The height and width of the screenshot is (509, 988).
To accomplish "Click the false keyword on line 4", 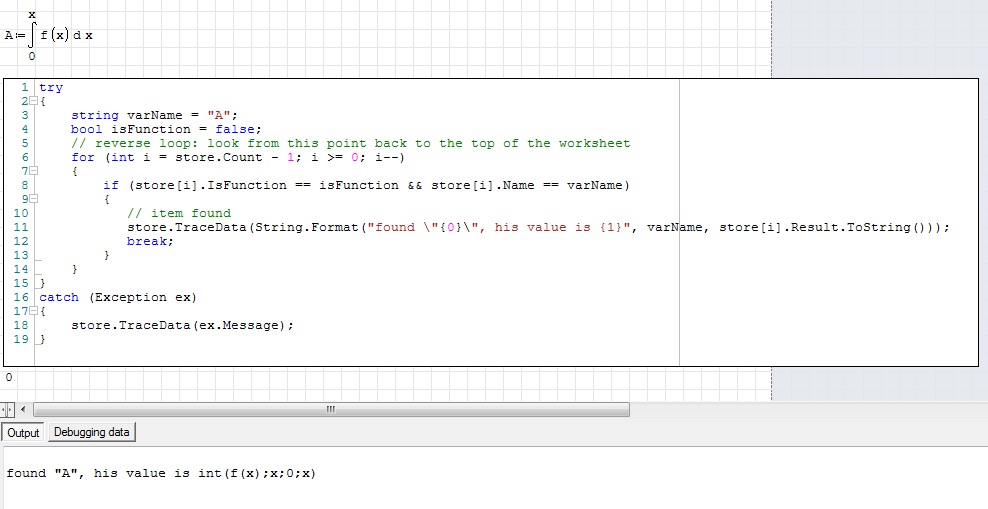I will point(236,130).
